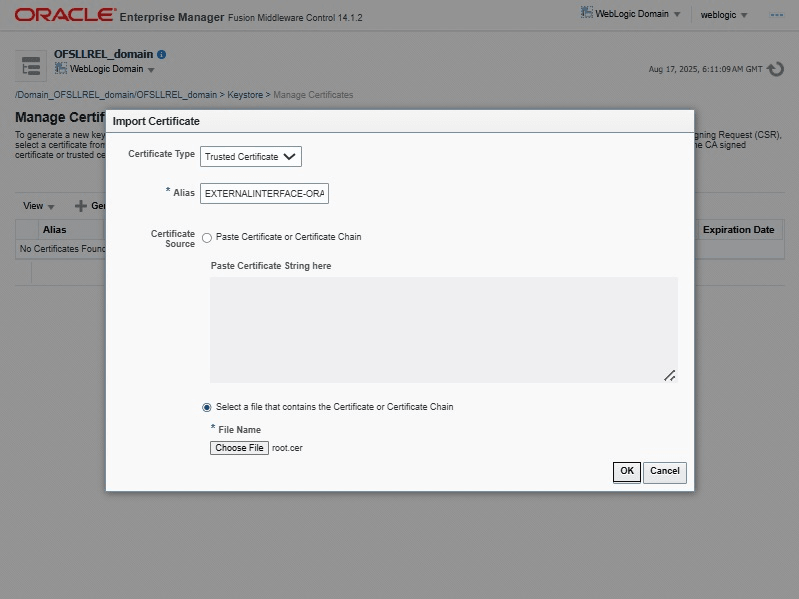
Task: Open the target navigation tree icon
Action: 31,66
